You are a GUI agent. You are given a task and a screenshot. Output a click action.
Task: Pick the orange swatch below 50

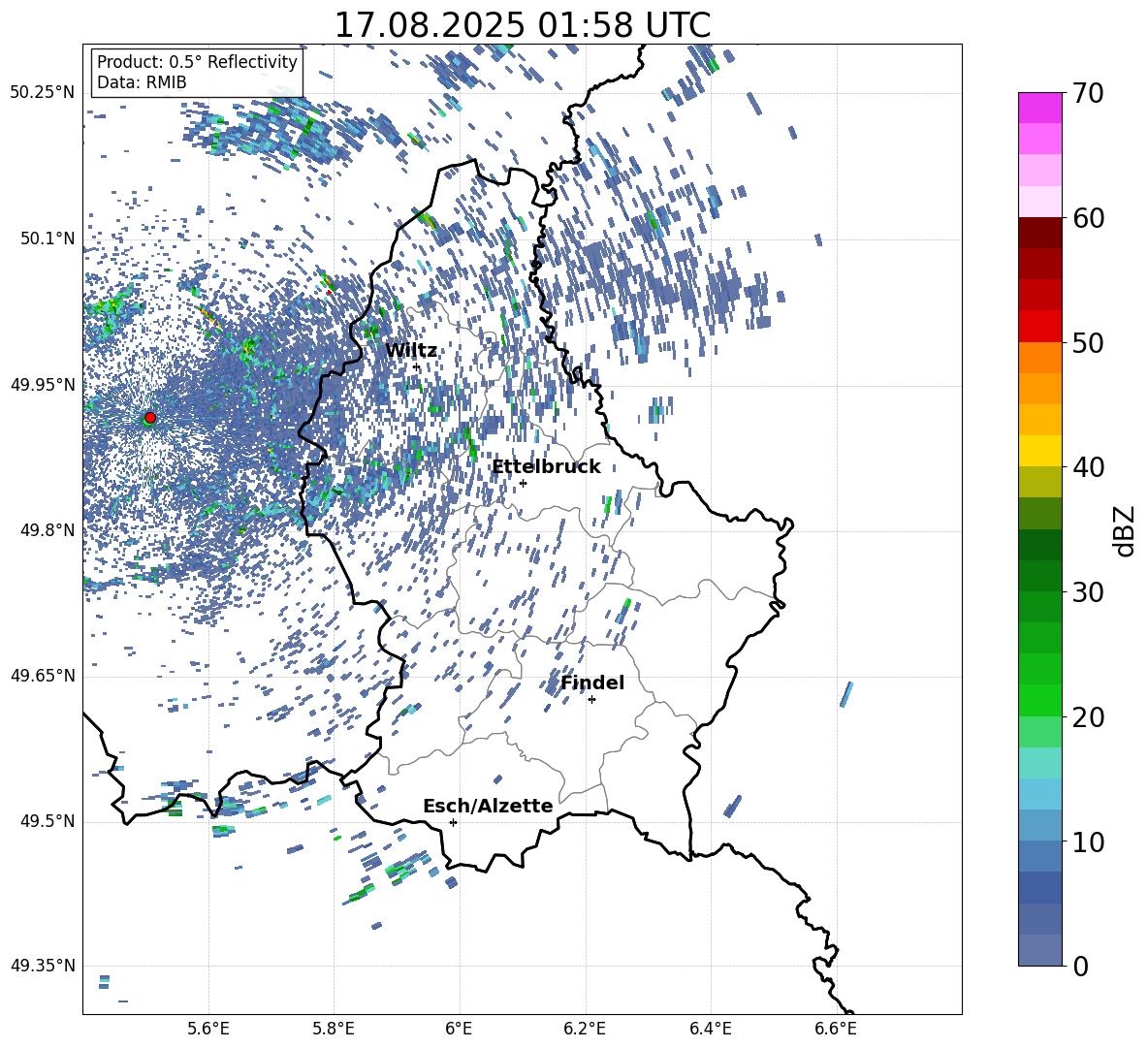[1039, 357]
